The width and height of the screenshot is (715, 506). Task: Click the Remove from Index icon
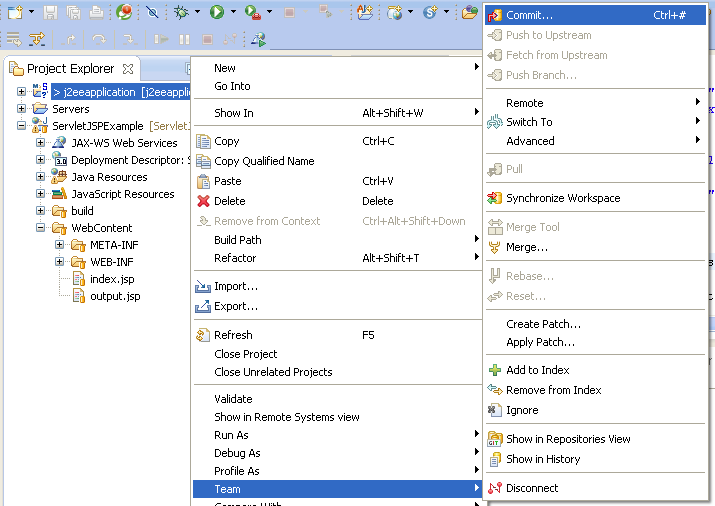click(495, 390)
